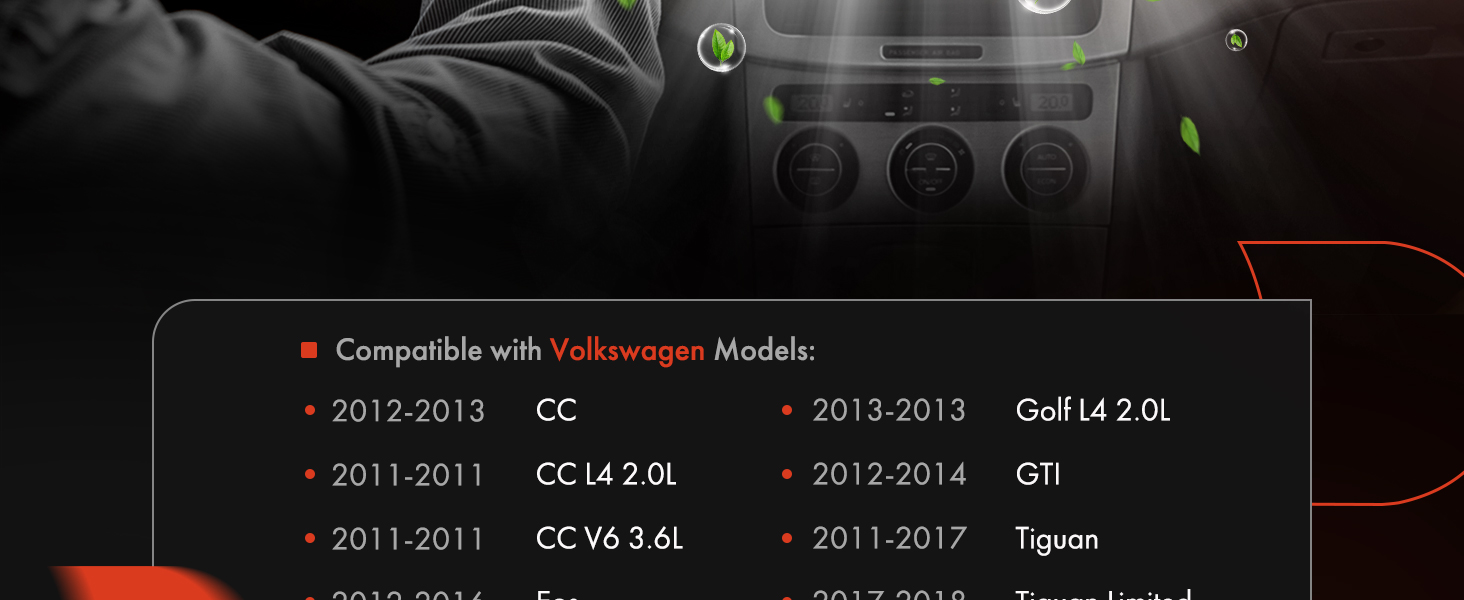Click the passenger air bag indicator label
Image resolution: width=1464 pixels, height=600 pixels.
(x=931, y=52)
